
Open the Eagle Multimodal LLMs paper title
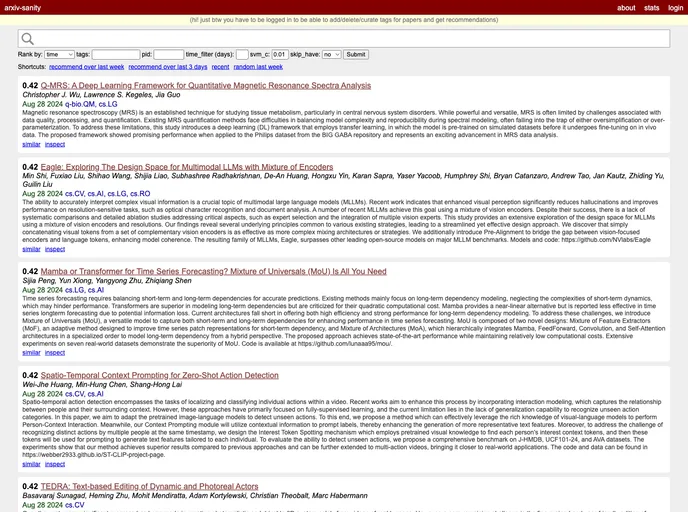click(187, 167)
